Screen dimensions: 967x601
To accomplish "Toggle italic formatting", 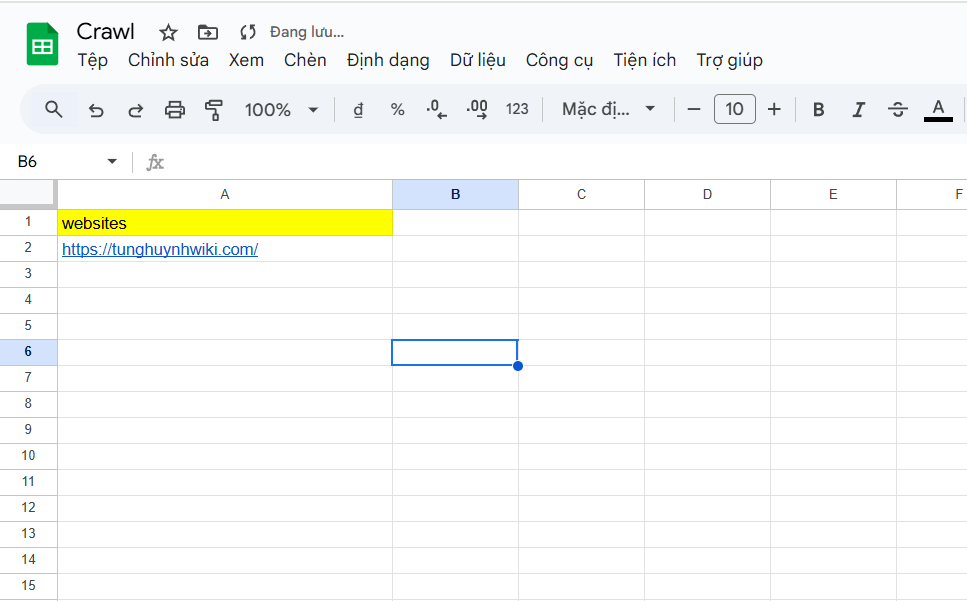I will [858, 110].
